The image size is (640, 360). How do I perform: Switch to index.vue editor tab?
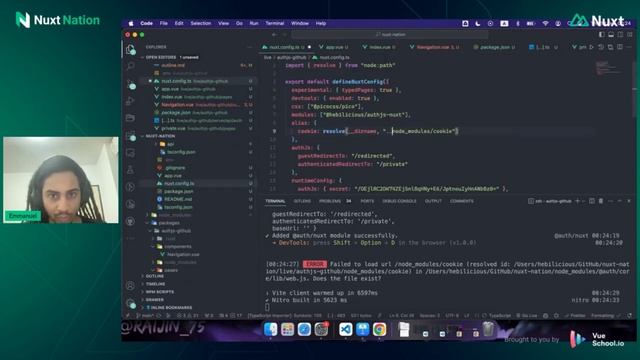pyautogui.click(x=379, y=47)
